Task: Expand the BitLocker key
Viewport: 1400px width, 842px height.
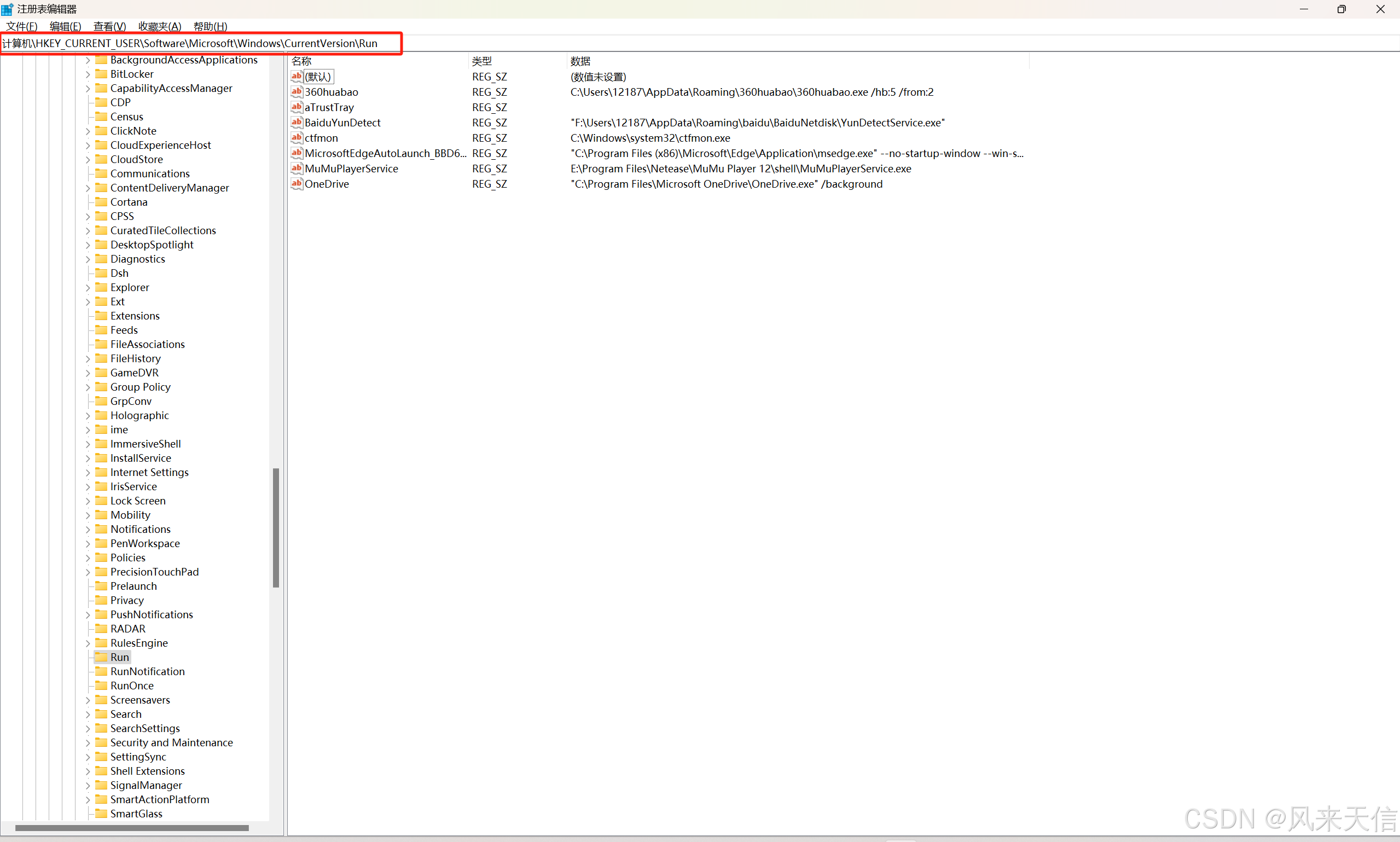Action: point(88,74)
